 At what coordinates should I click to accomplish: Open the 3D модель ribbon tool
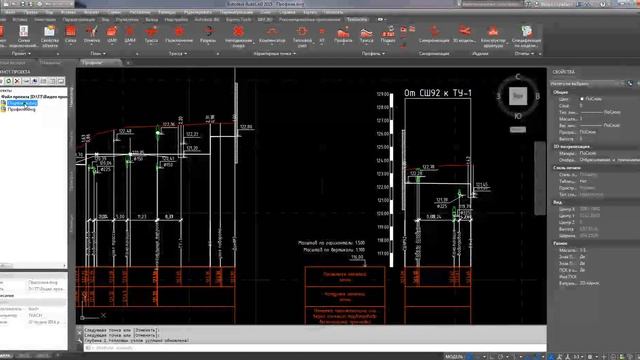tap(464, 34)
